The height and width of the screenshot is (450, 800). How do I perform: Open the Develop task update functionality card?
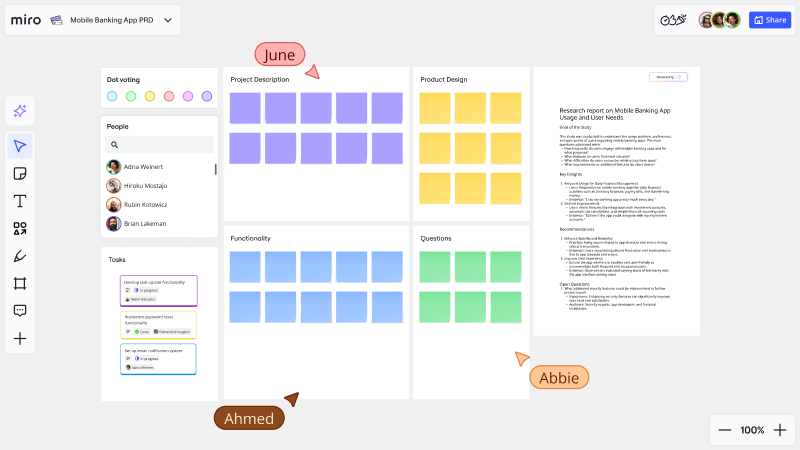pos(159,291)
